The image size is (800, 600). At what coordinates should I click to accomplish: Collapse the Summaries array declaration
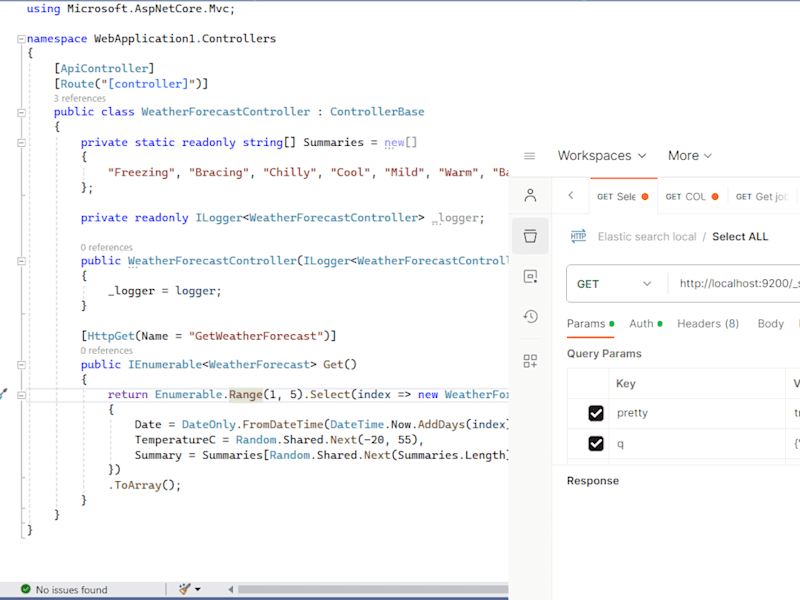tap(21, 143)
